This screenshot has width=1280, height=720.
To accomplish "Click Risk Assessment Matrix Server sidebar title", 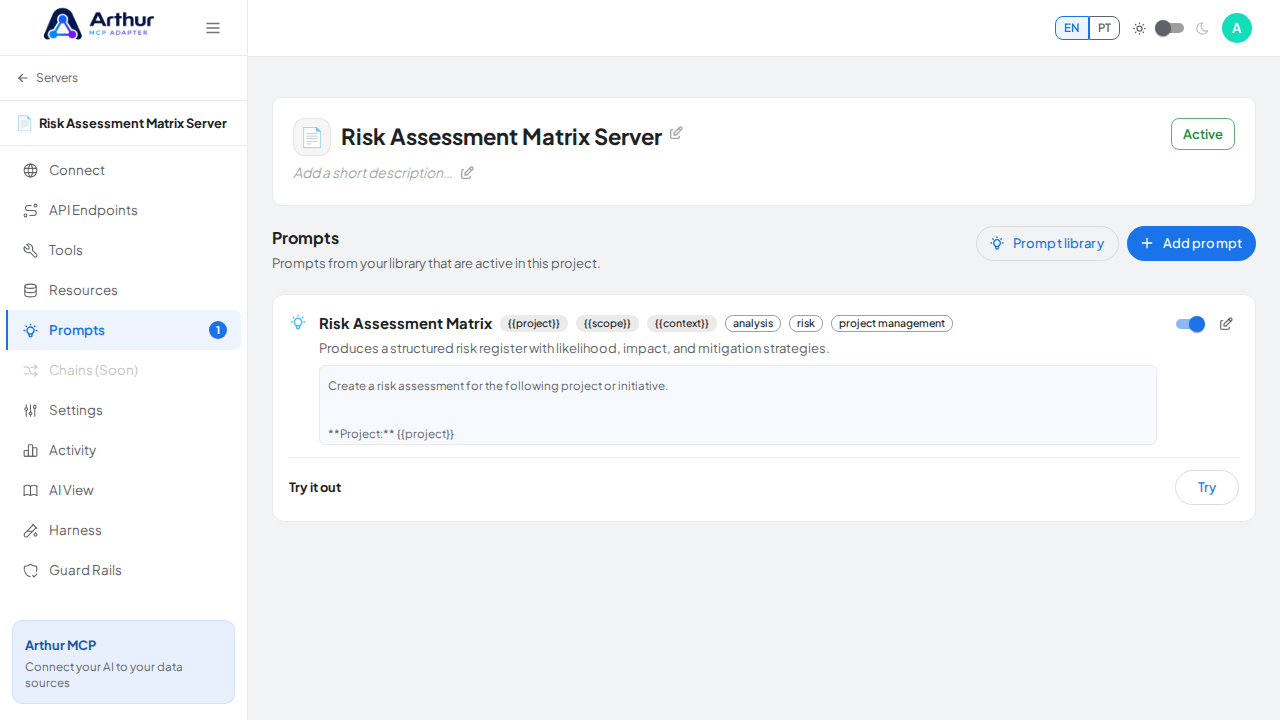I will click(x=133, y=123).
